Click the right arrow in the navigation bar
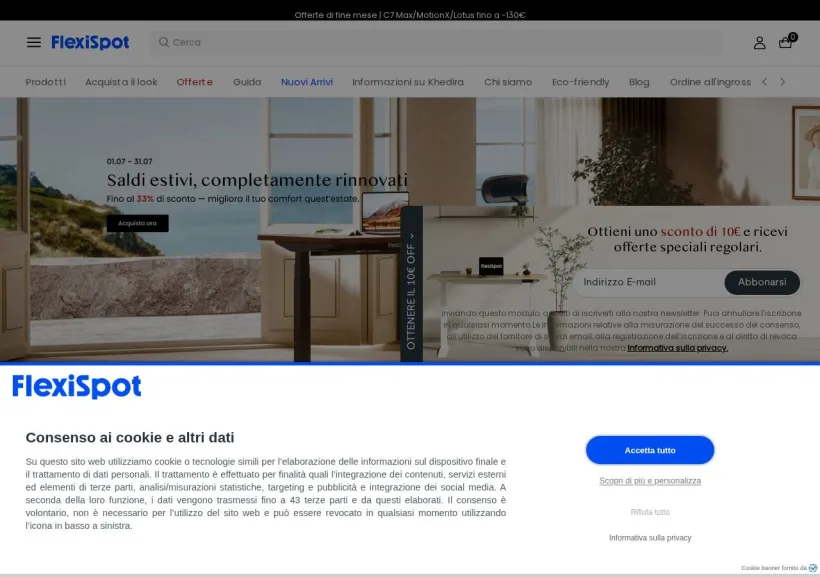The image size is (820, 577). point(782,82)
